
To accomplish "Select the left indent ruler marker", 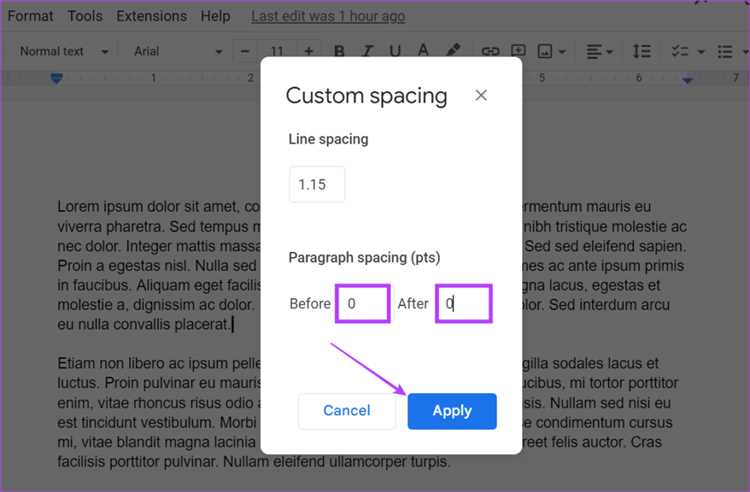I will (56, 78).
